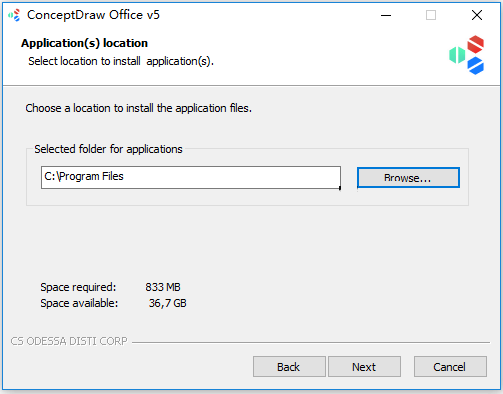Click the Browse... button
Image resolution: width=503 pixels, height=394 pixels.
pyautogui.click(x=408, y=178)
